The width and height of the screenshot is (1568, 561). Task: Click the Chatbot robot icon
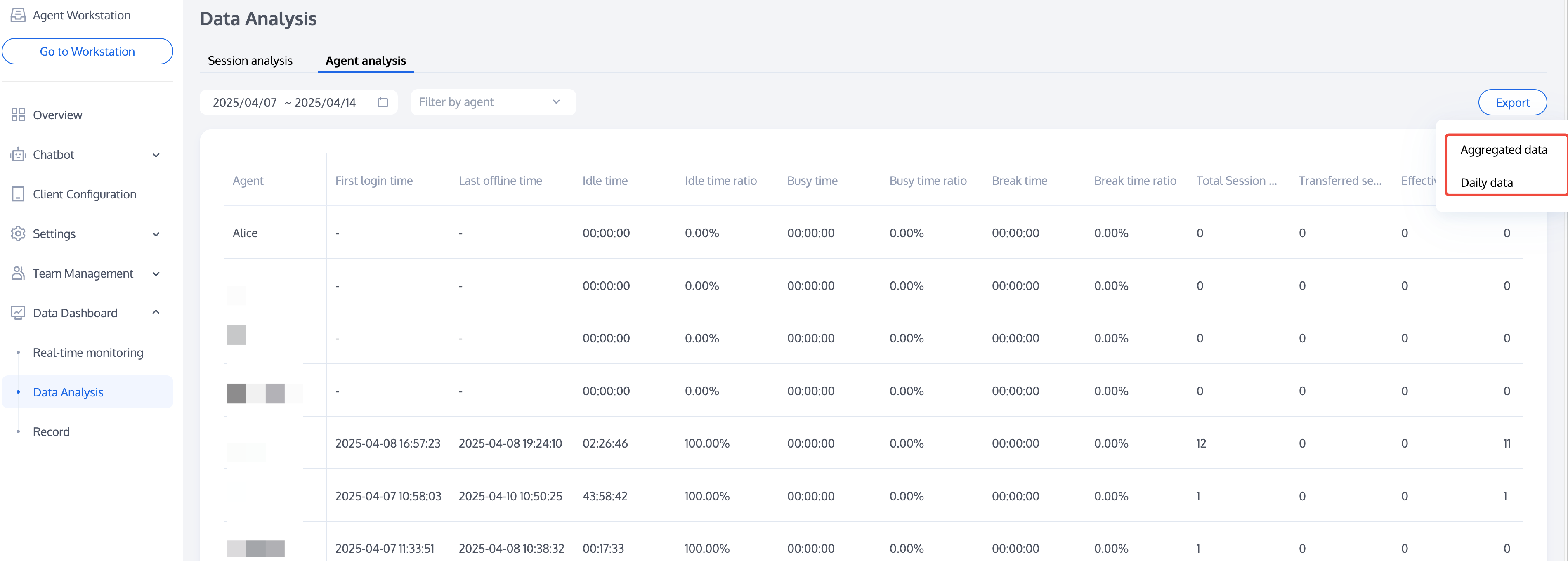18,155
